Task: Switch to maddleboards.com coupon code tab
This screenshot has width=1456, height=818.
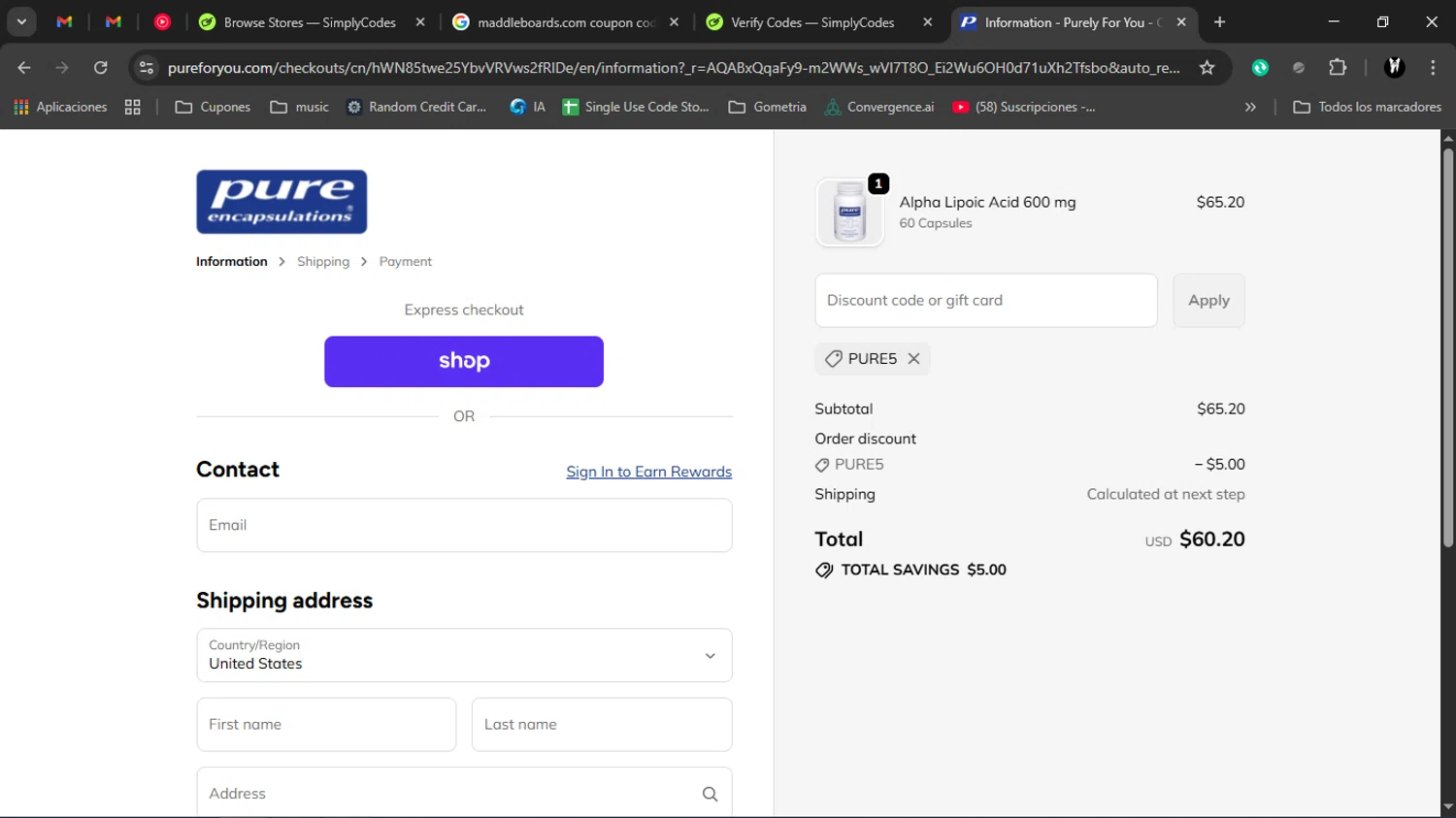Action: point(566,22)
